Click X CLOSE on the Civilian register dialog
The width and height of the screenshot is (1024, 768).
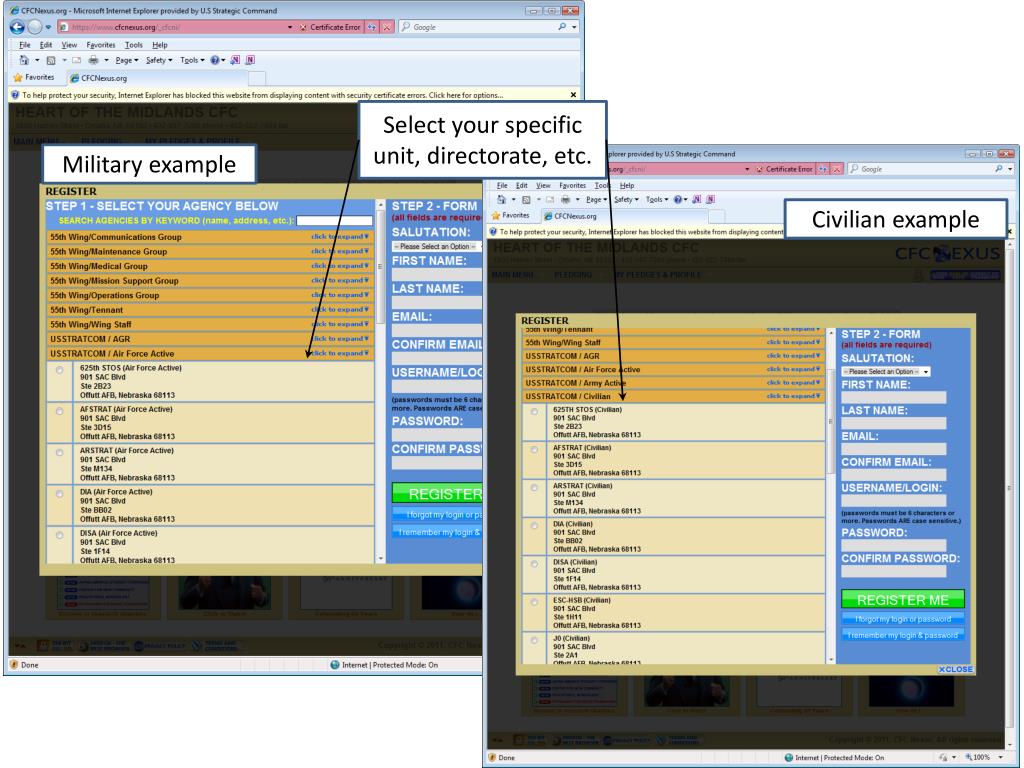955,669
